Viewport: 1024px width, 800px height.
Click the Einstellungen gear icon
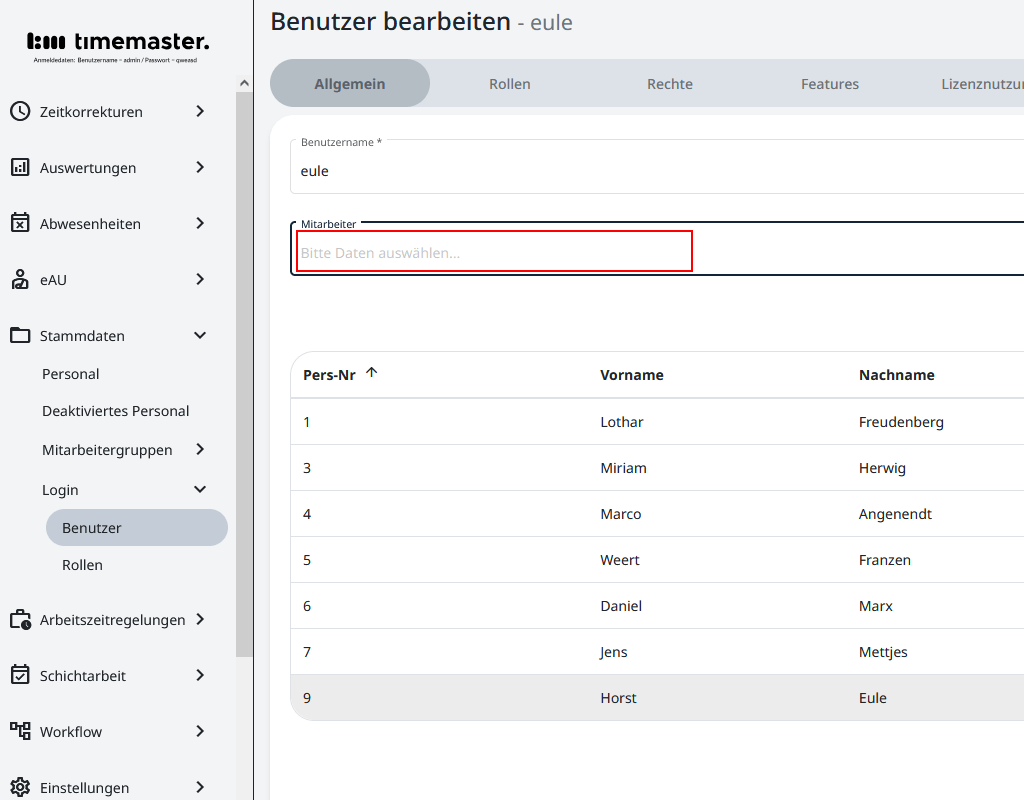click(20, 787)
